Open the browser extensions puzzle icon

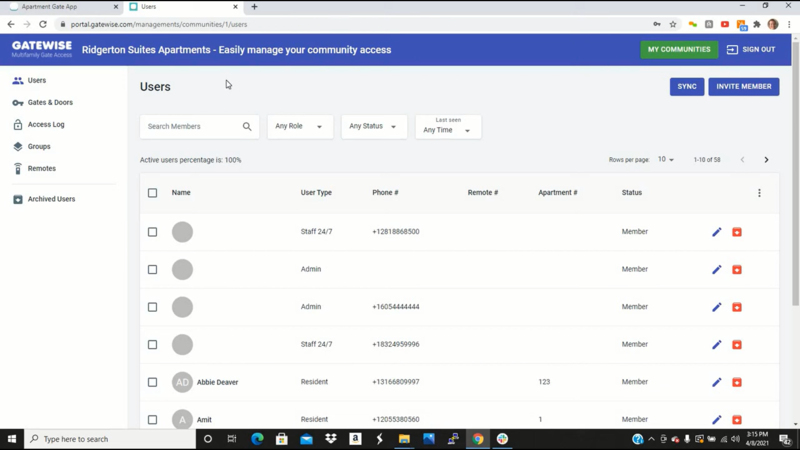pos(757,24)
